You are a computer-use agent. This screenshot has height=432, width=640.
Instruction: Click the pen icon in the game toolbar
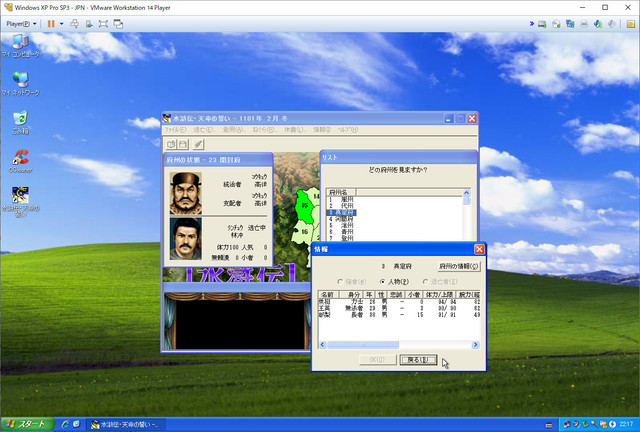[198, 144]
